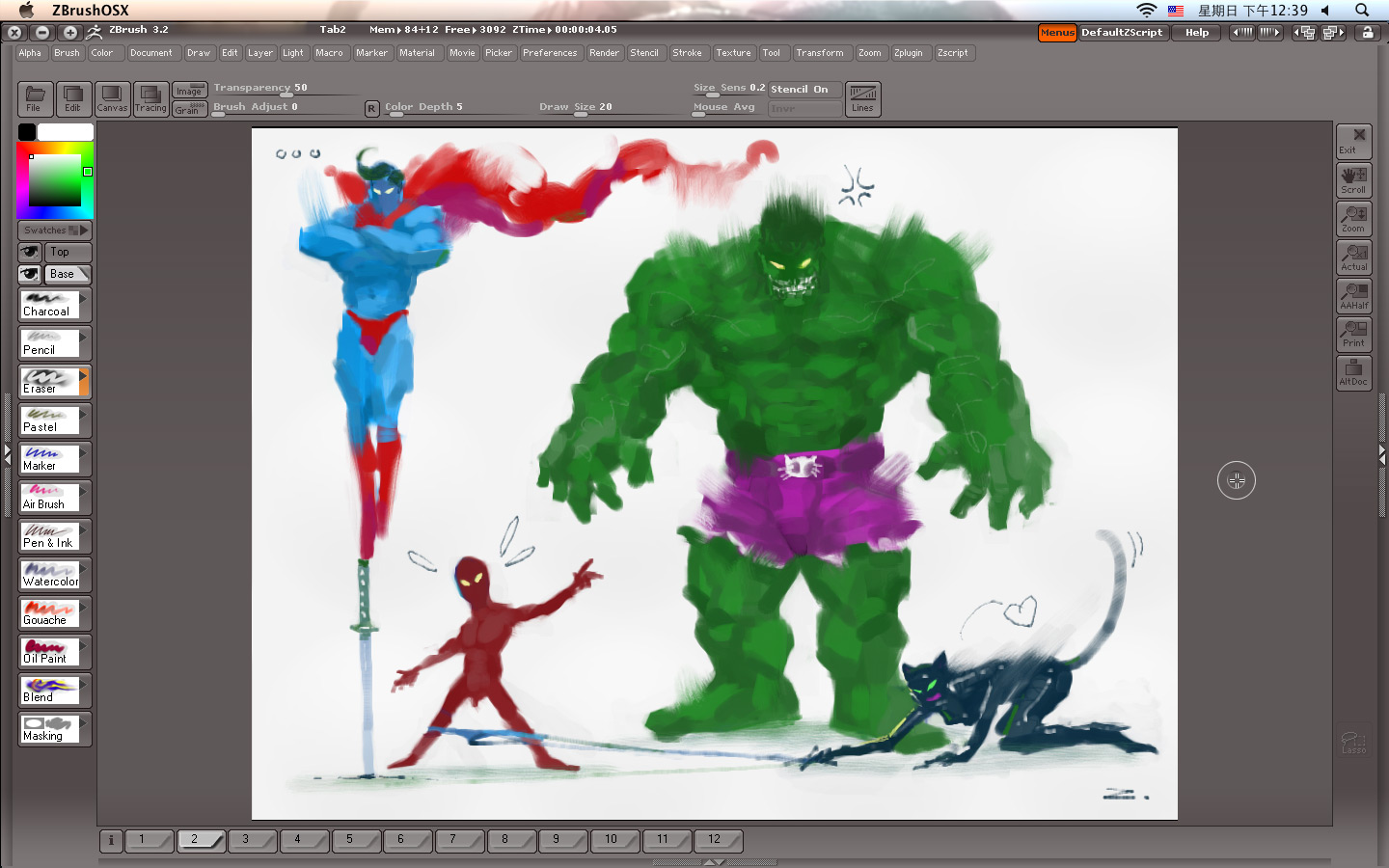Click the Exit icon on right shelf
Viewport: 1389px width, 868px height.
1353,142
